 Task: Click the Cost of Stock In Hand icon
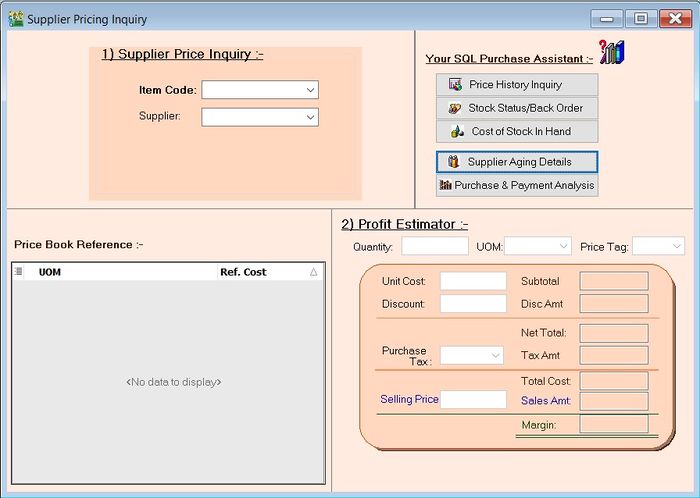tap(457, 131)
